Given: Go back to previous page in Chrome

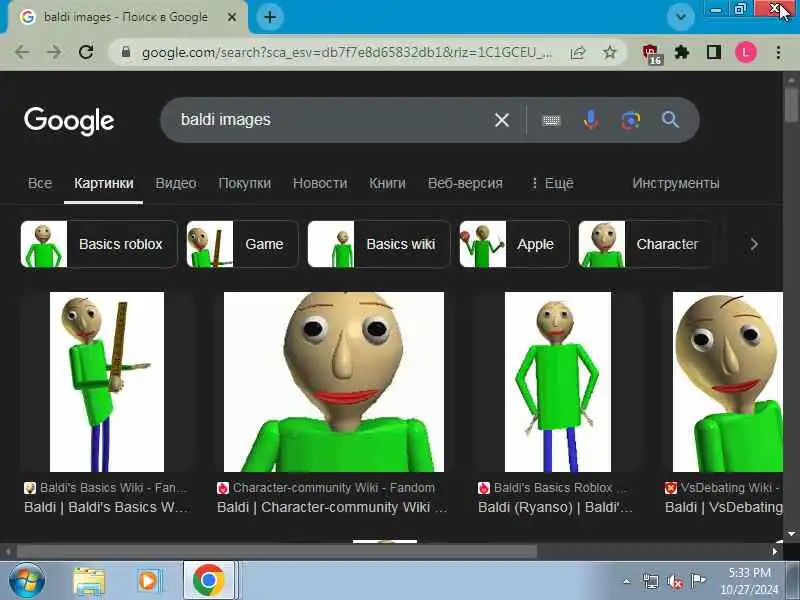Looking at the screenshot, I should (x=22, y=52).
